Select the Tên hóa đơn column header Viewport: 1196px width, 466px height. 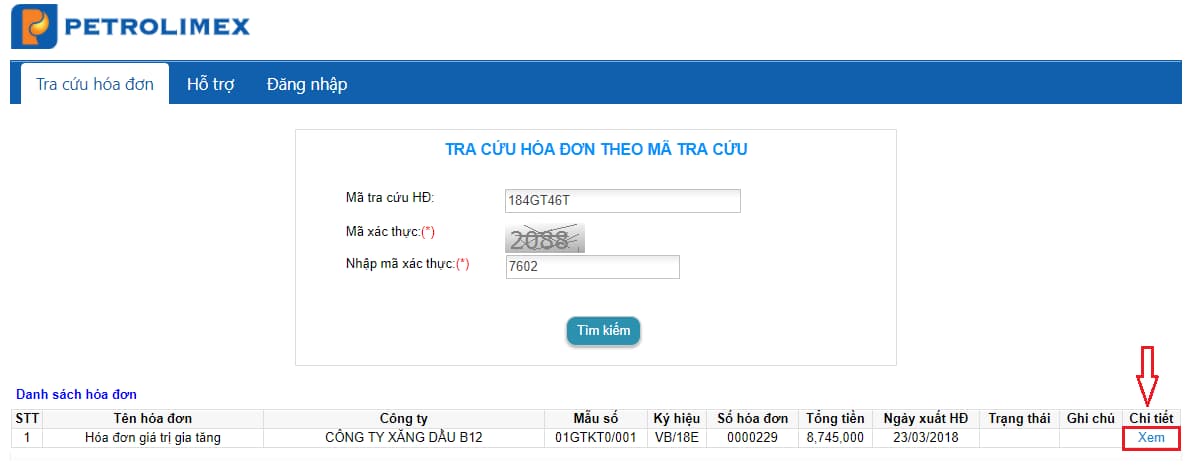click(153, 419)
